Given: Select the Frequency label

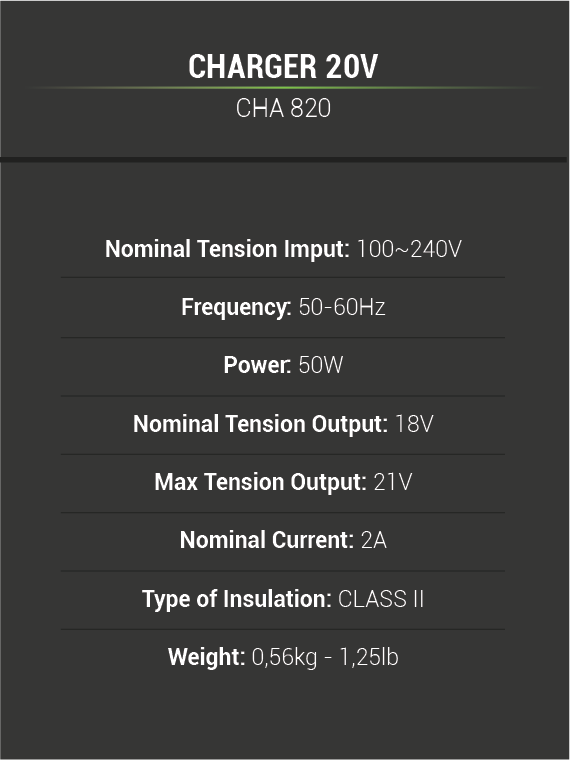Looking at the screenshot, I should (x=237, y=307).
